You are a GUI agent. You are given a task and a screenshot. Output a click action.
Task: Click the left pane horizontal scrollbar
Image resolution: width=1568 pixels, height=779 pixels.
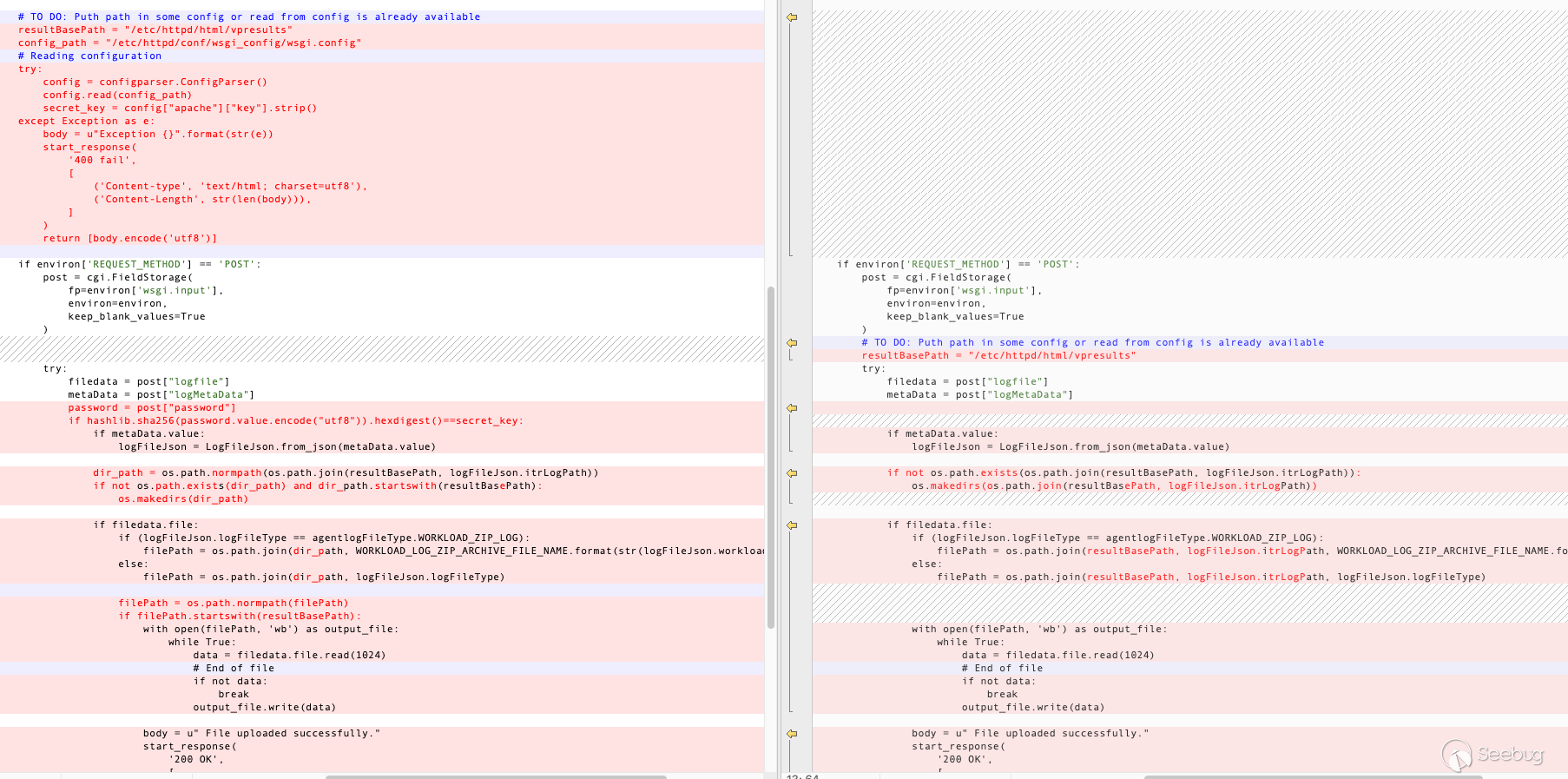click(495, 776)
